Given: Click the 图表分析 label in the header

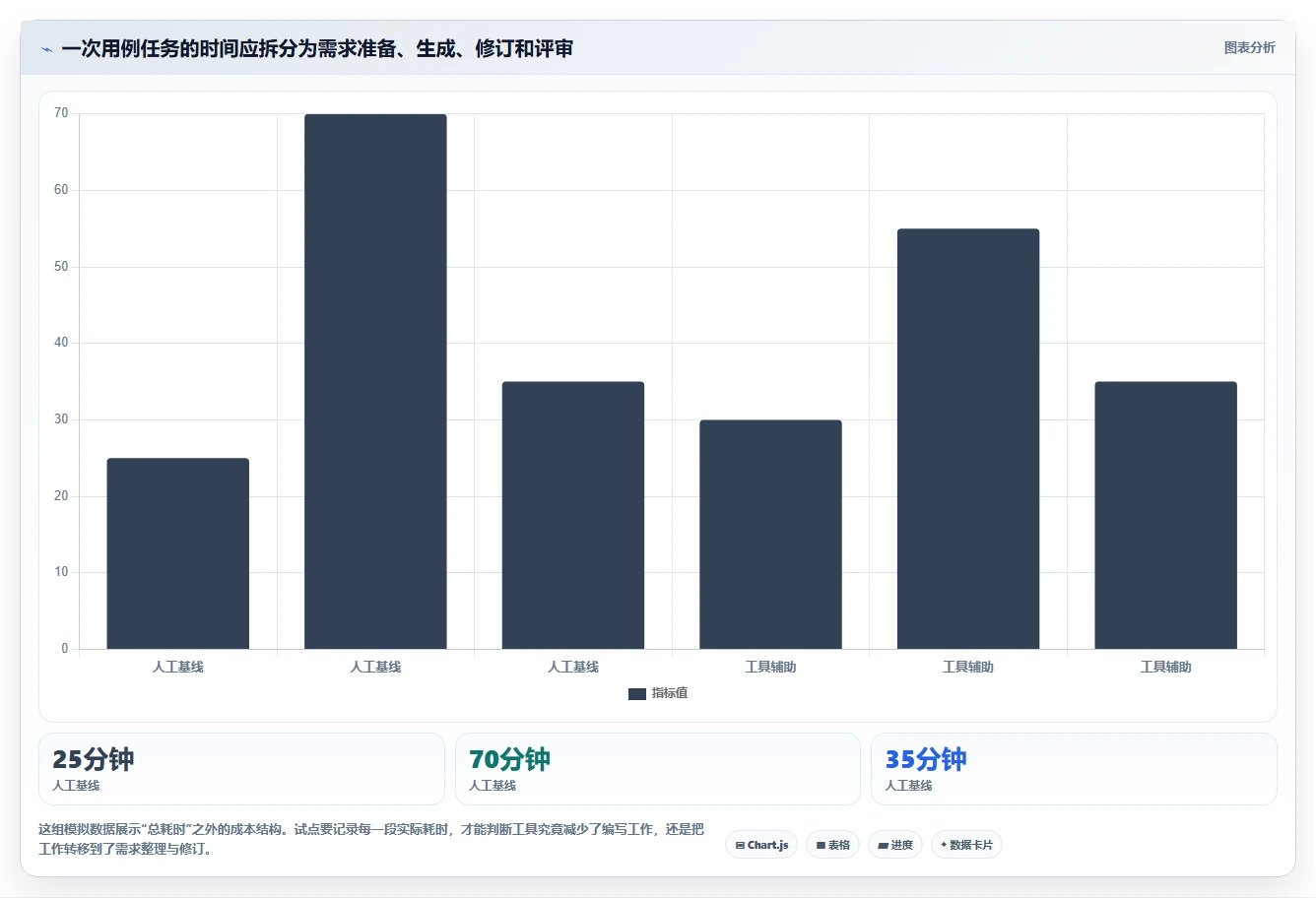Looking at the screenshot, I should pyautogui.click(x=1250, y=47).
